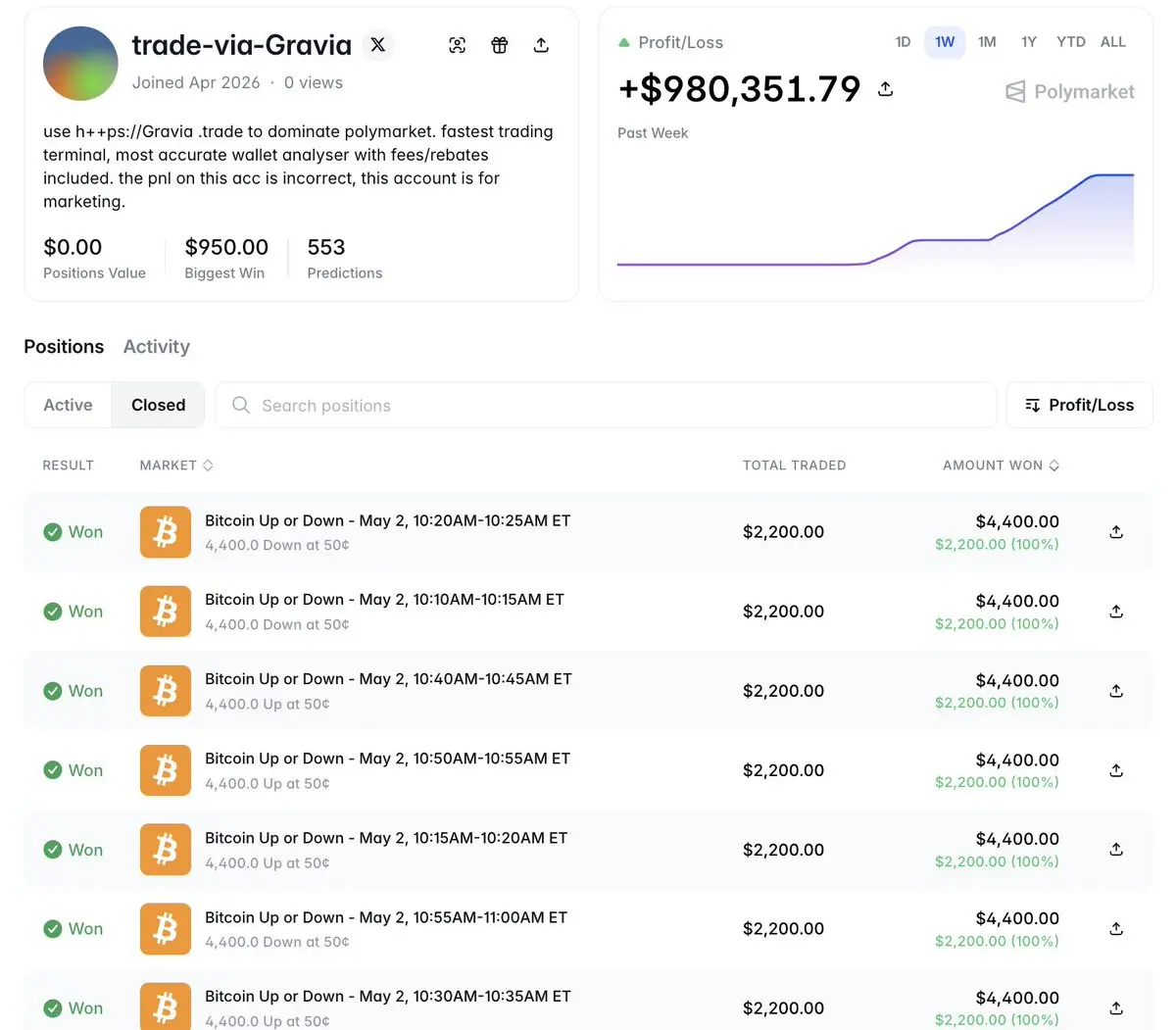
Task: Share the 10:50AM-10:55AM ET position
Action: click(1116, 770)
